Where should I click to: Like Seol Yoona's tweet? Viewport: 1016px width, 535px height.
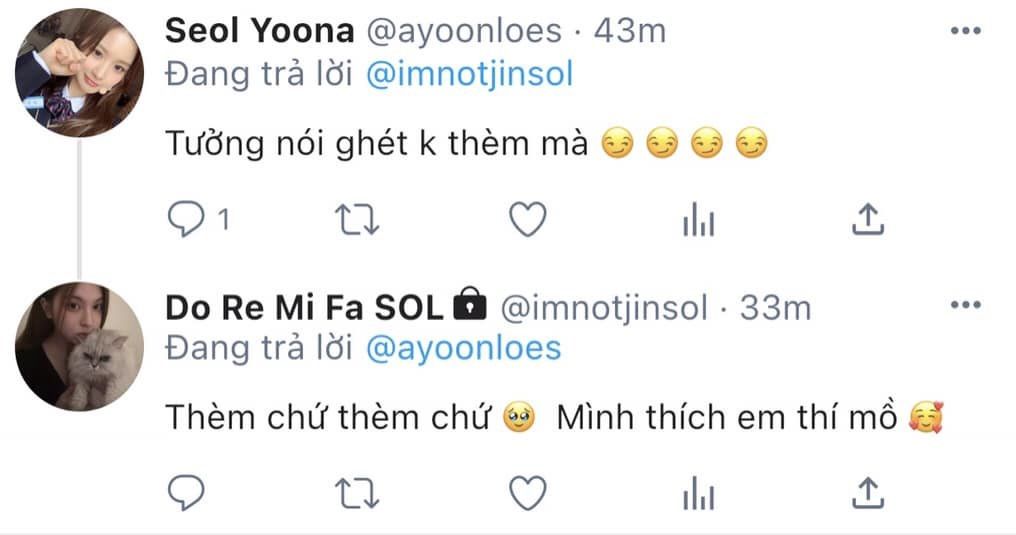tap(527, 220)
